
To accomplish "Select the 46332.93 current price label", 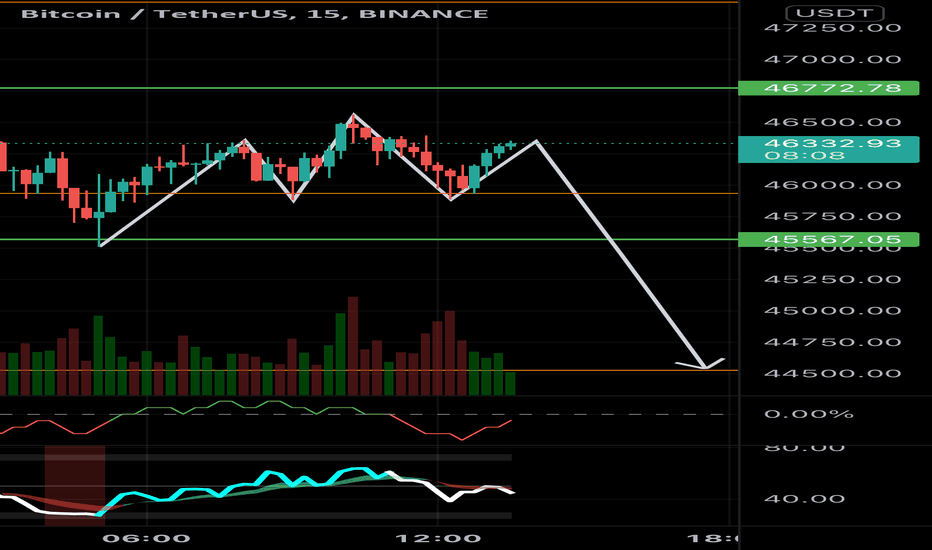I will [x=829, y=149].
